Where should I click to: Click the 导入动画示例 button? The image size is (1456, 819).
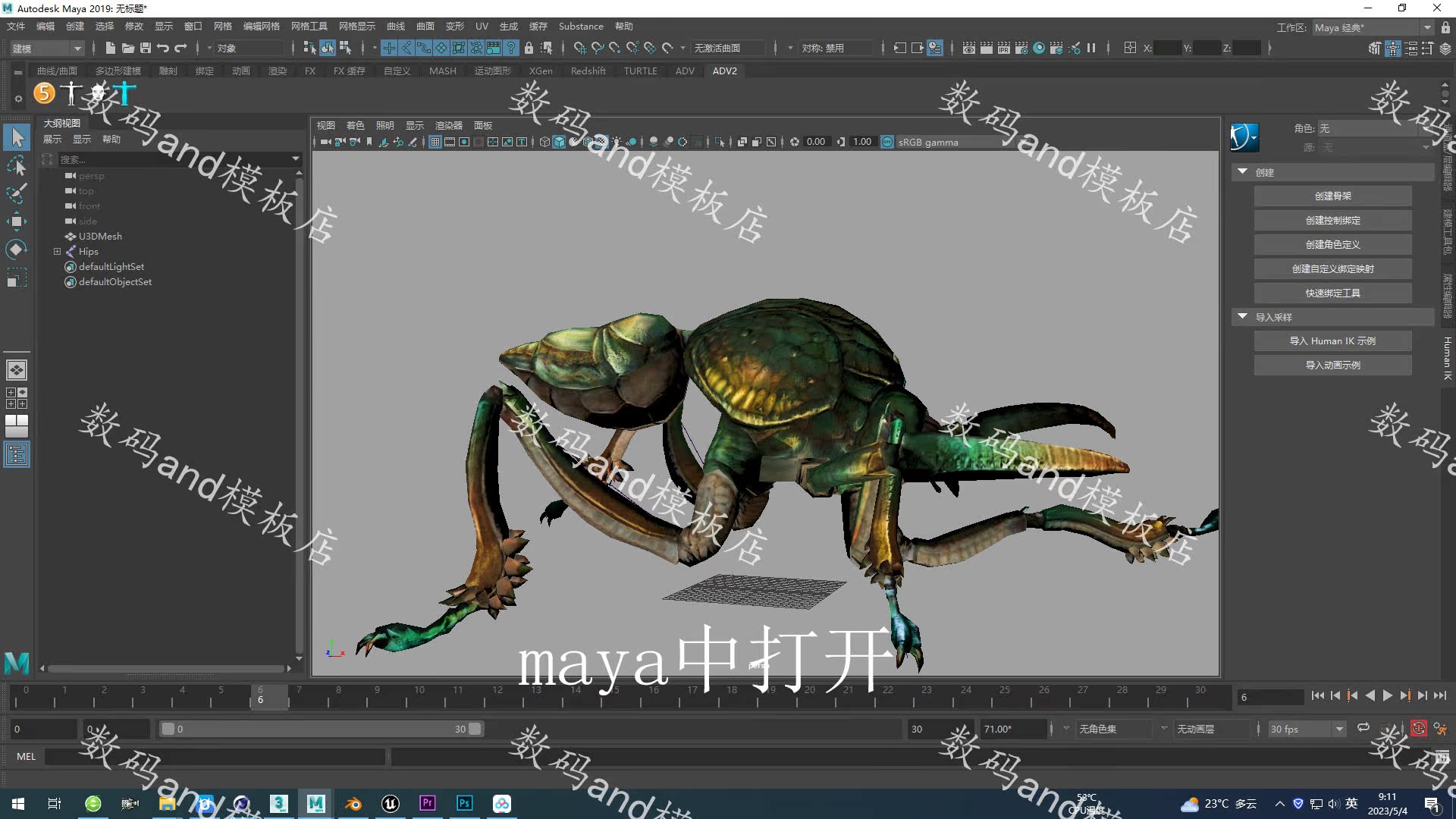click(1332, 365)
